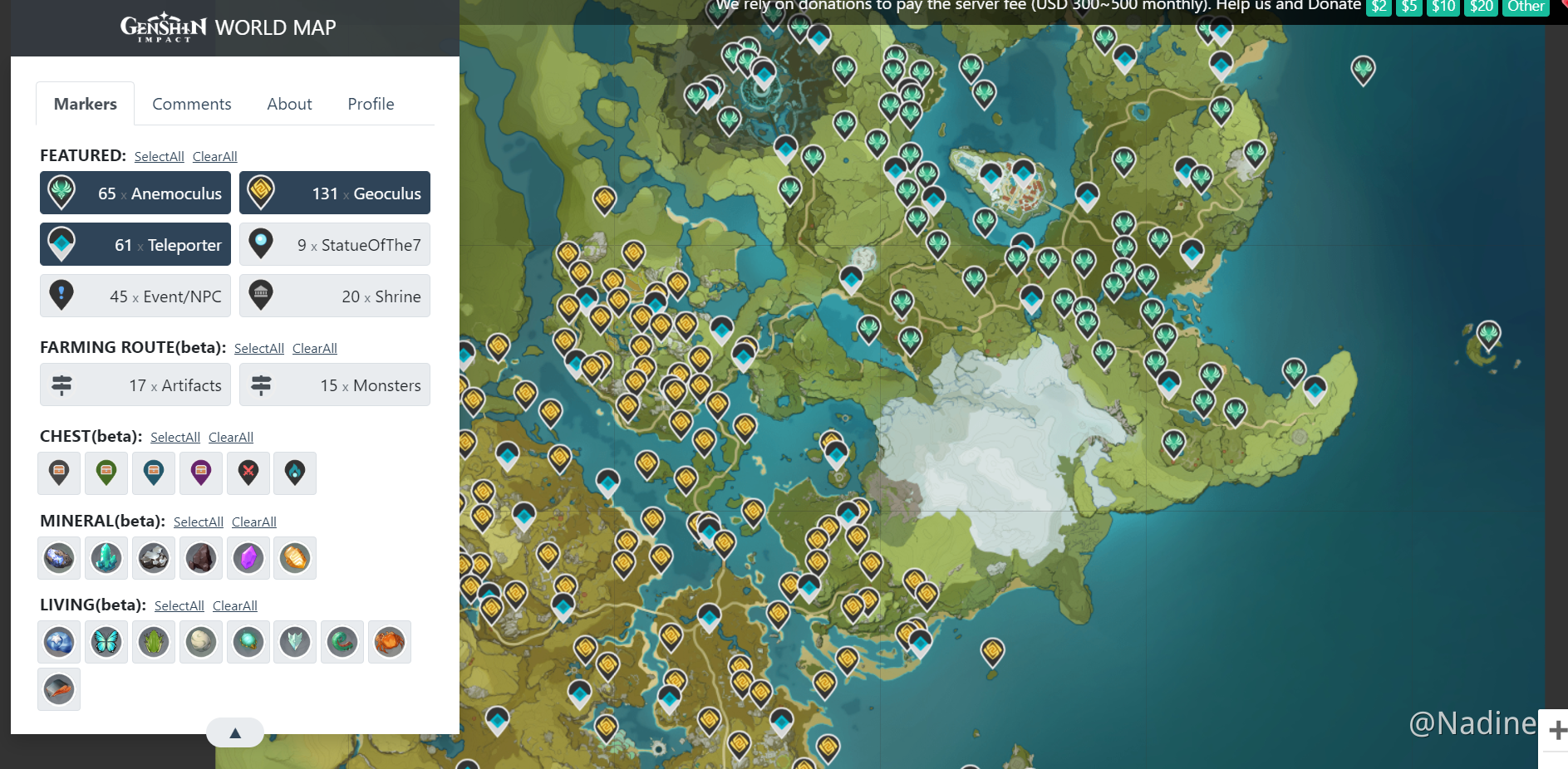The image size is (1568, 769).
Task: Click the crossed swords chest category icon
Action: pyautogui.click(x=248, y=473)
